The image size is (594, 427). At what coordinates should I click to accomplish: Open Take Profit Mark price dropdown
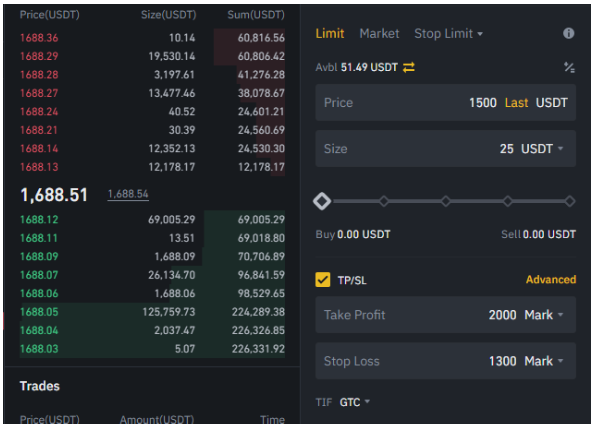[x=544, y=315]
